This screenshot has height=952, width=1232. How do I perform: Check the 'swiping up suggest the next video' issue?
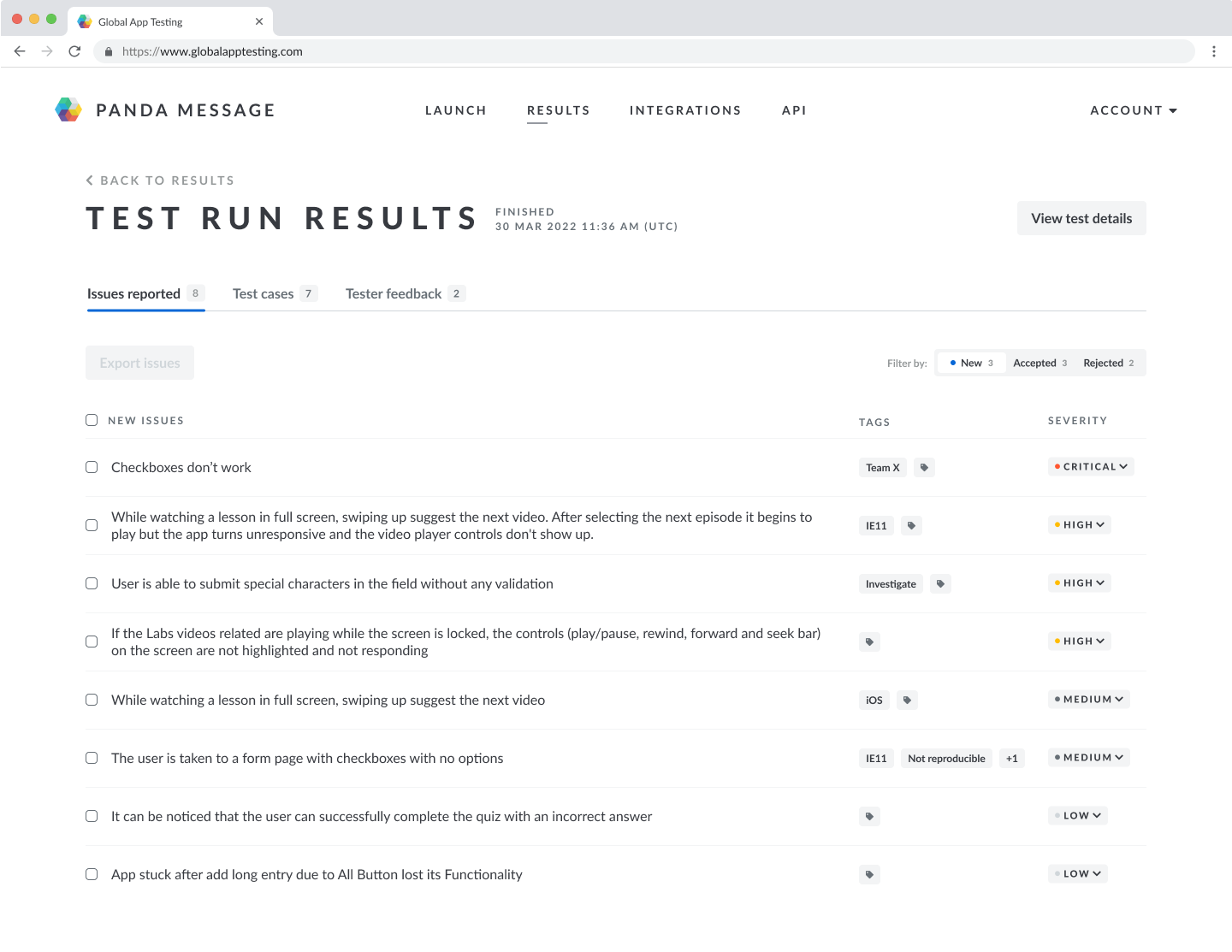point(92,700)
